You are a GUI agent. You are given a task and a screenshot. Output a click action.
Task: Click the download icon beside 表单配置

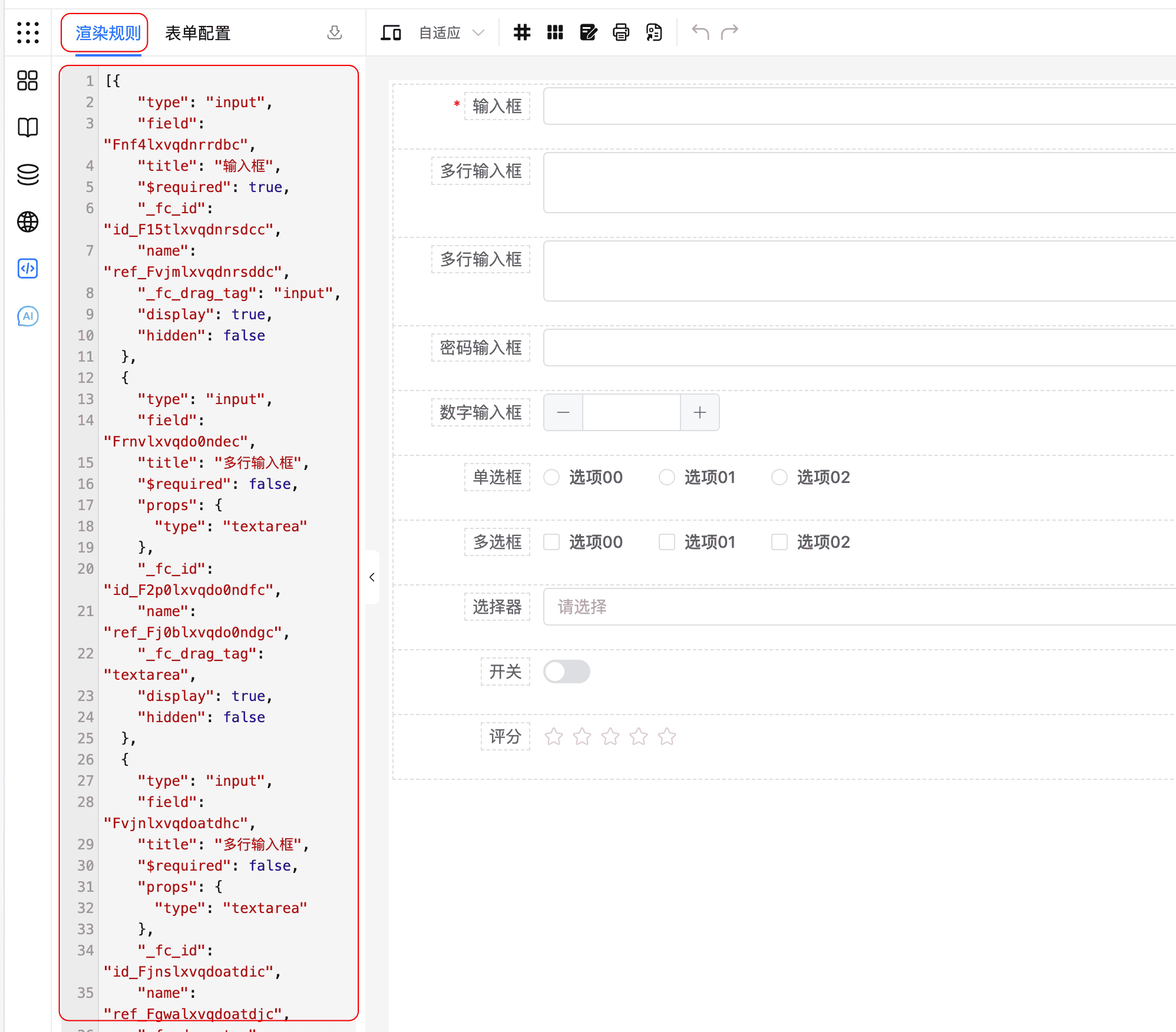334,32
